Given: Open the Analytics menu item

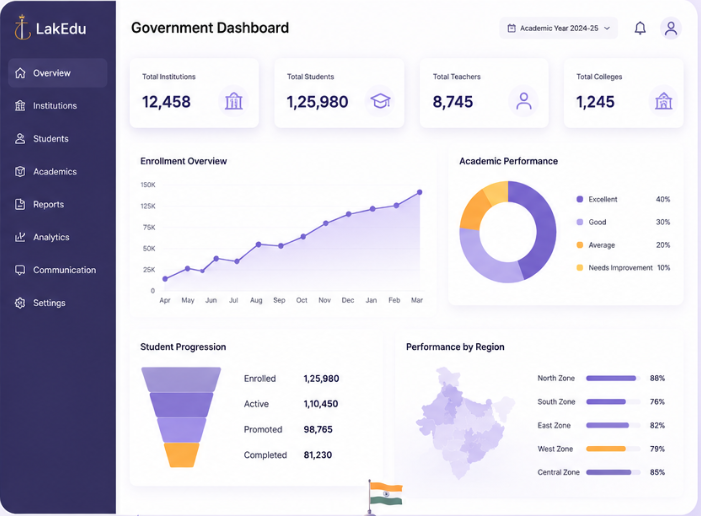Looking at the screenshot, I should tap(58, 237).
